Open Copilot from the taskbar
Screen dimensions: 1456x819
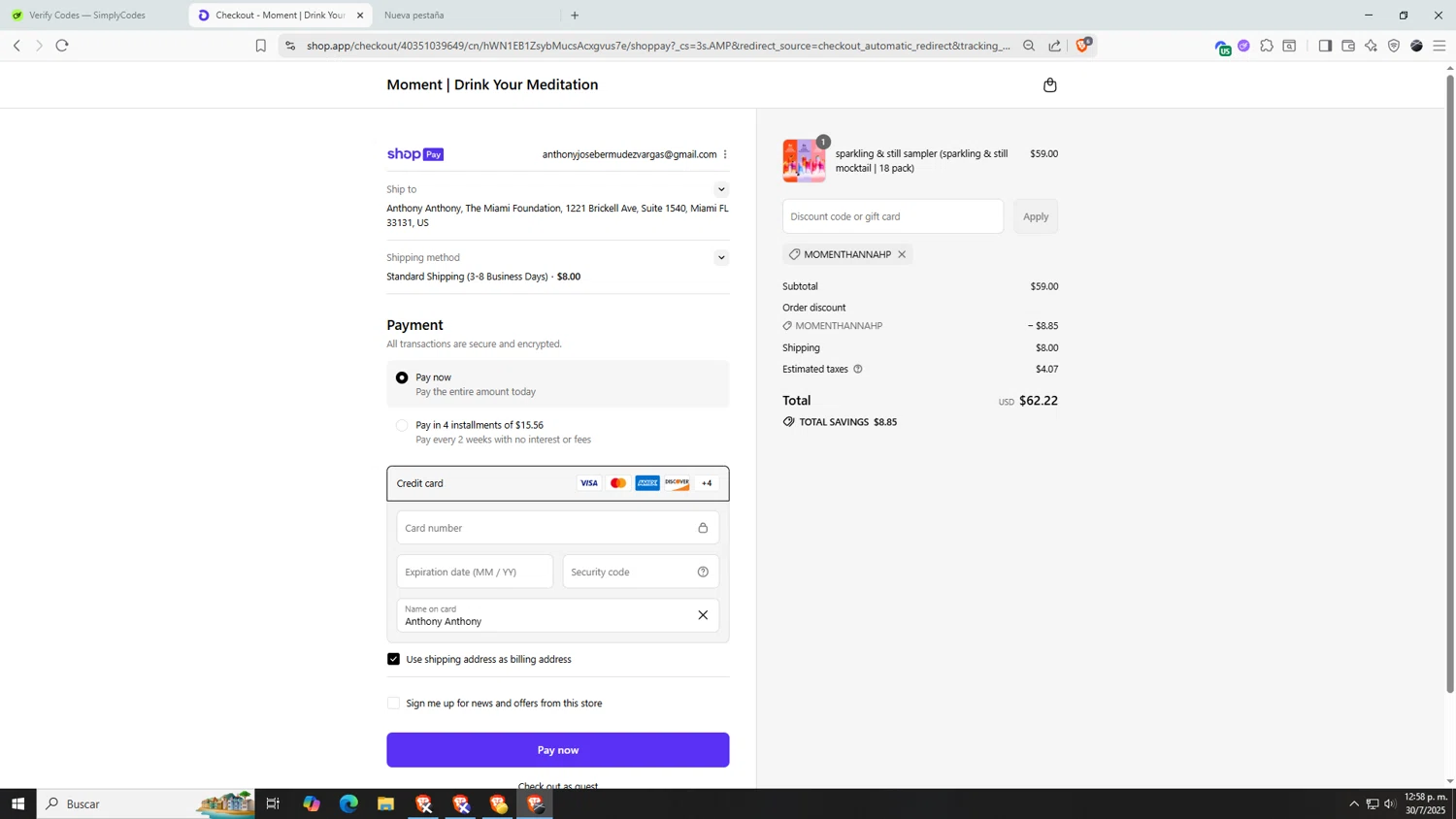[312, 803]
